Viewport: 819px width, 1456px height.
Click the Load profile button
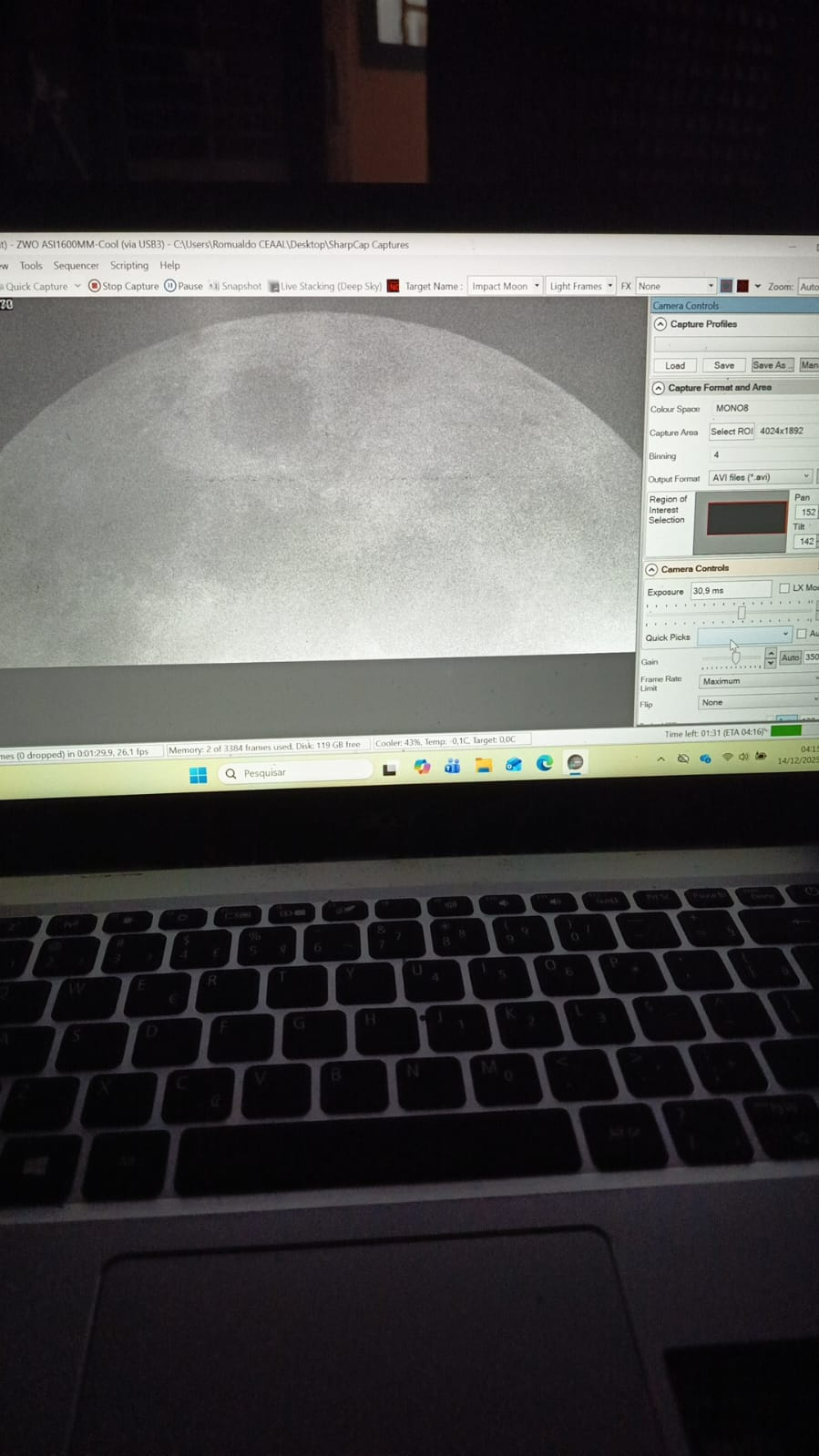[x=675, y=365]
